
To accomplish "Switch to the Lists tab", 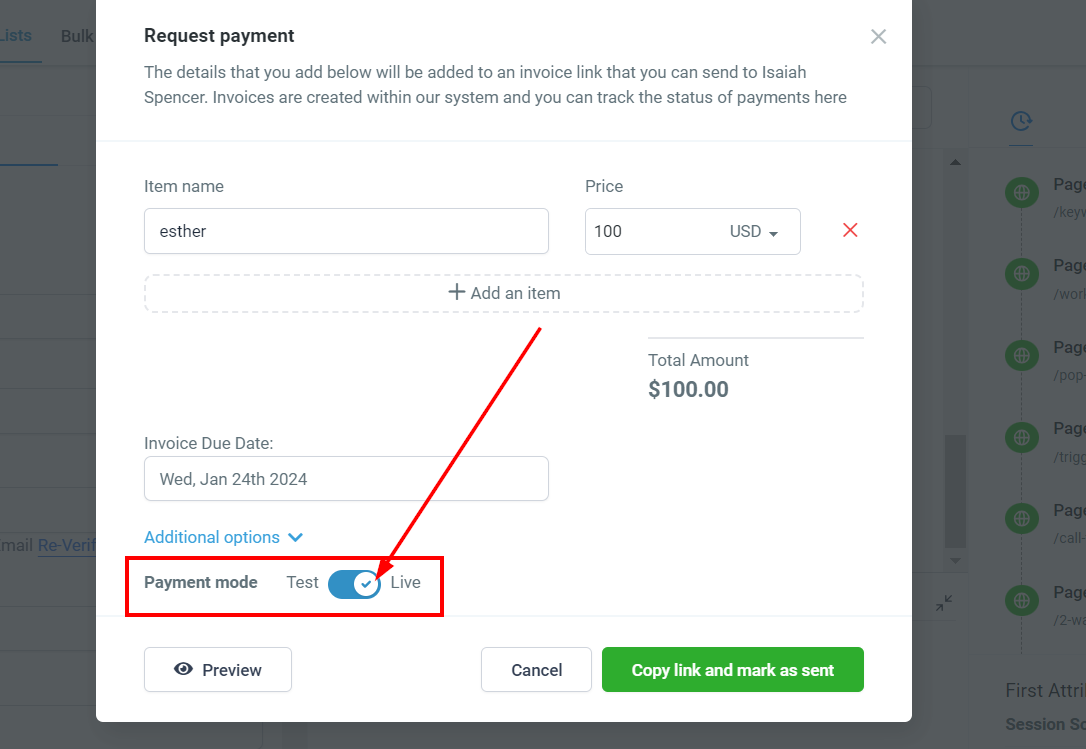I will click(15, 35).
